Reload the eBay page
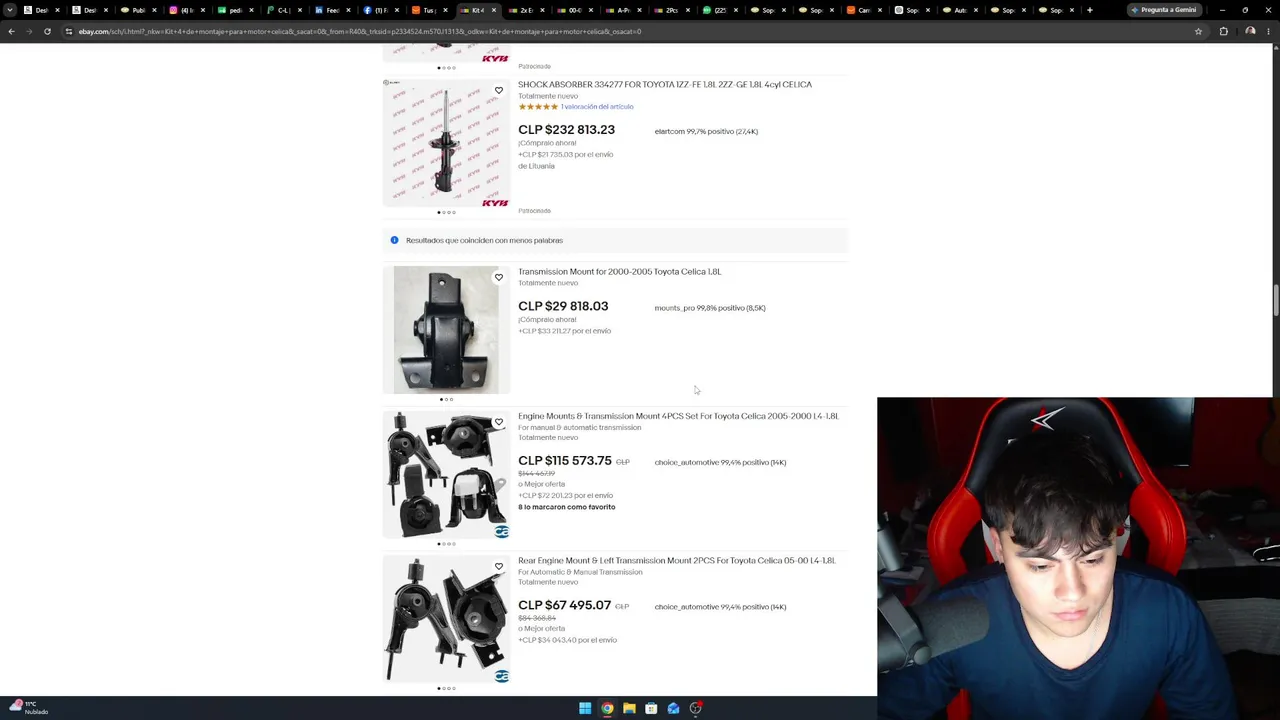1280x720 pixels. (x=47, y=31)
